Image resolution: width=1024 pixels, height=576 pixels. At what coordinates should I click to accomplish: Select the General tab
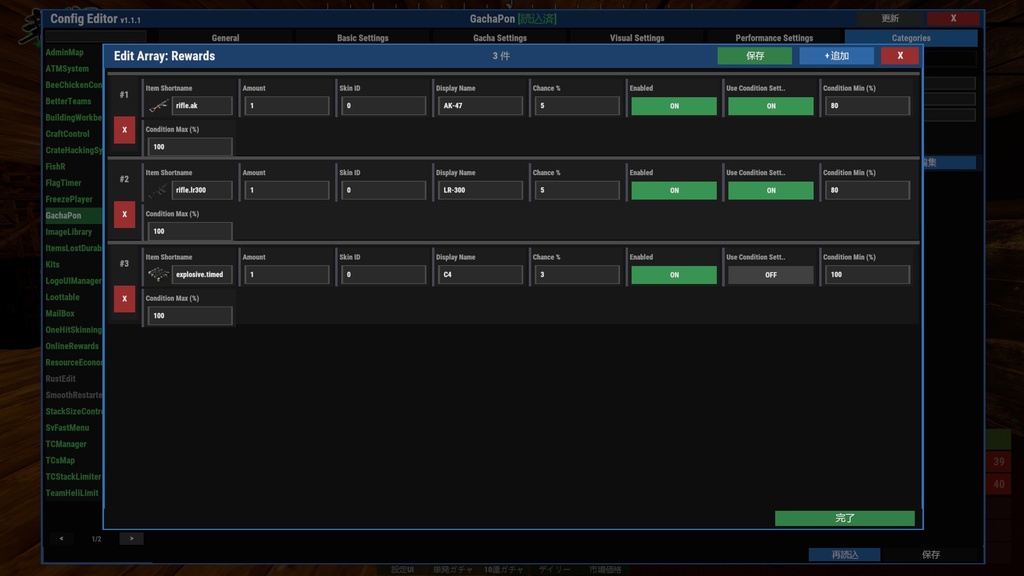click(225, 37)
